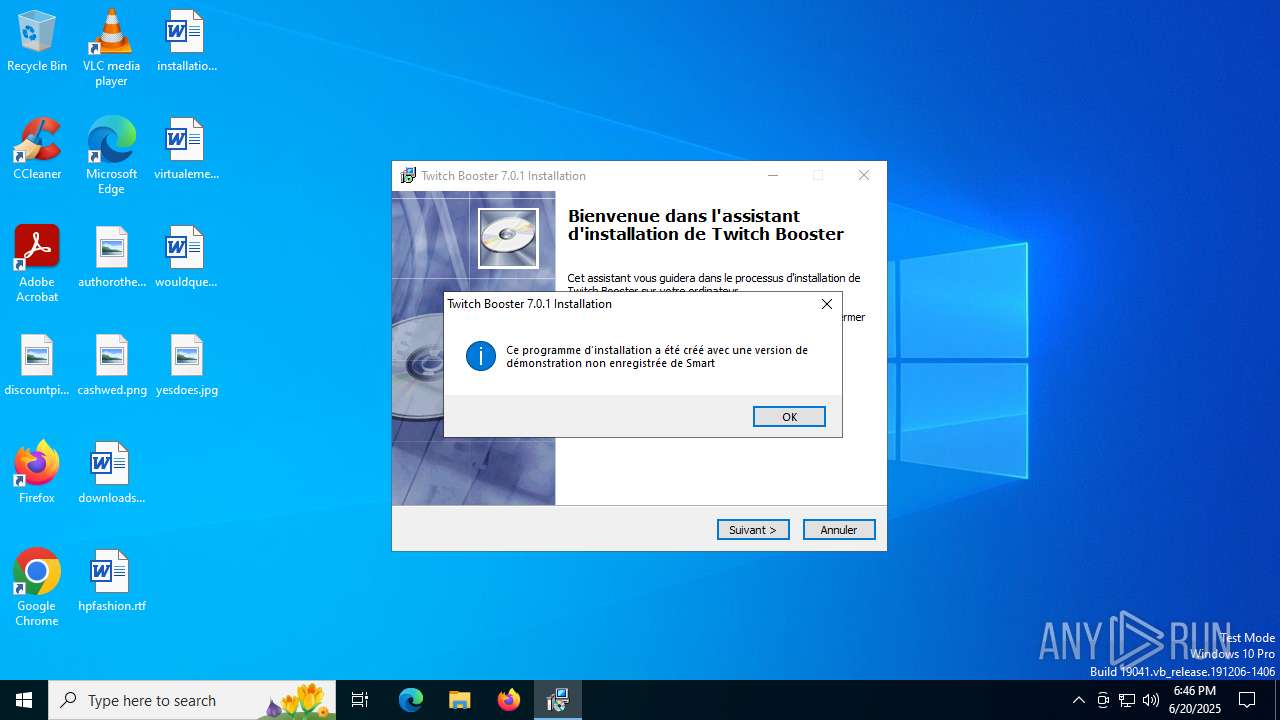Open Task View from the taskbar
1280x720 pixels.
(360, 700)
